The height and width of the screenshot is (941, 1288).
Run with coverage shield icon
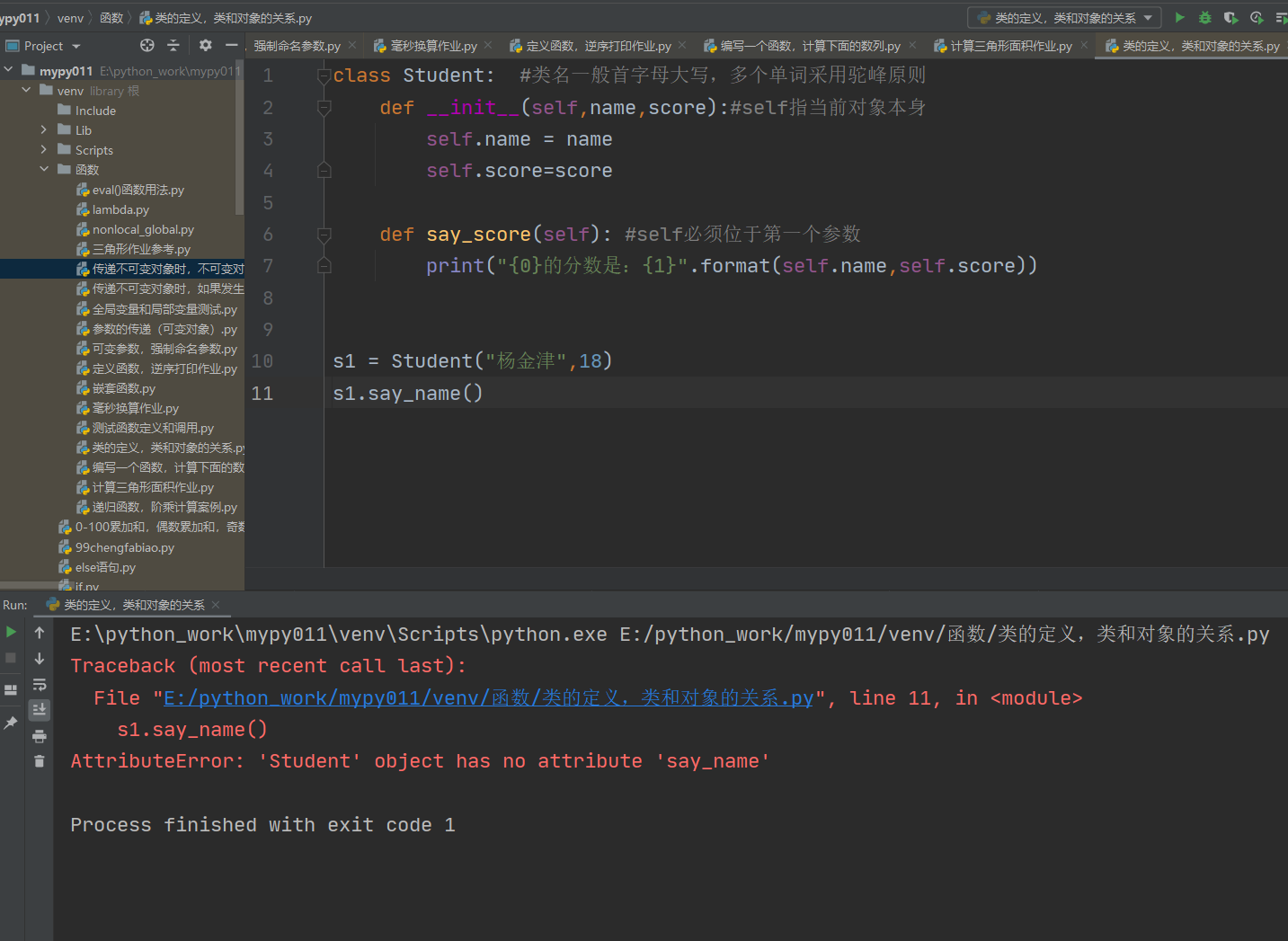coord(1230,17)
